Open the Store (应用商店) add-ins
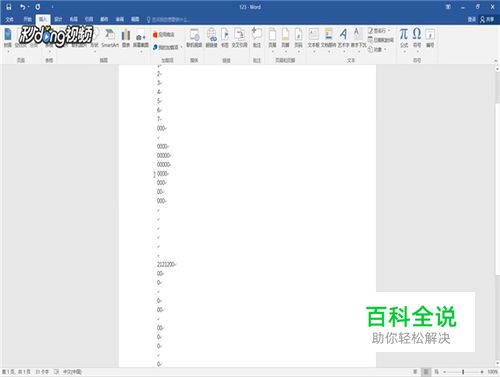500x377 pixels. point(164,34)
